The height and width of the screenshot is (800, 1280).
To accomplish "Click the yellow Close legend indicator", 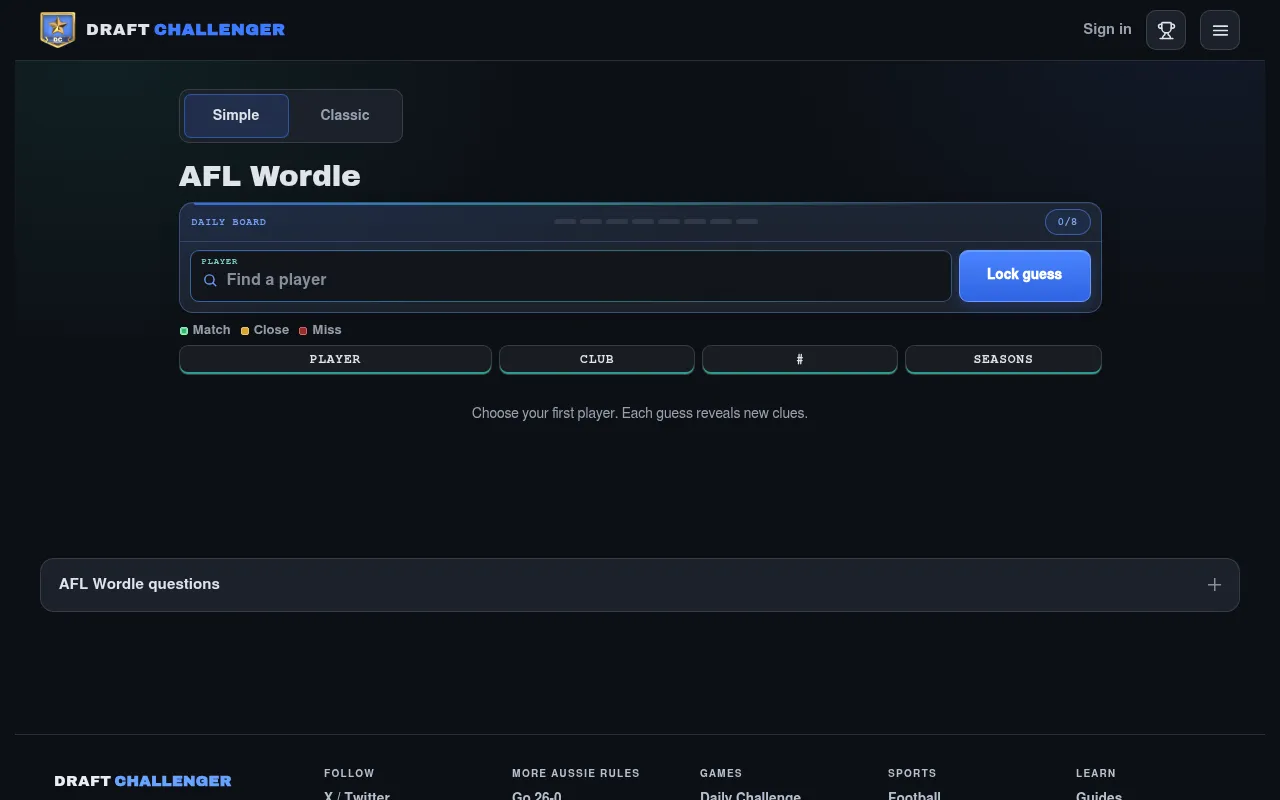I will point(245,330).
